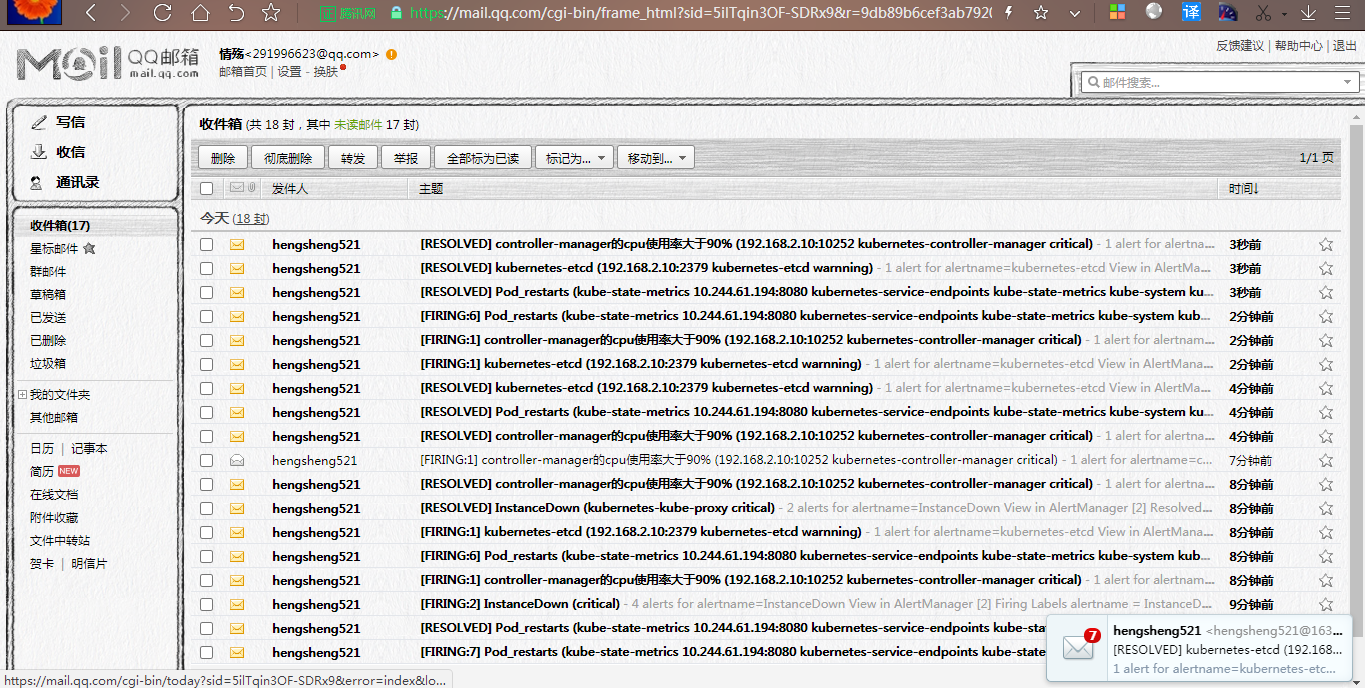Star the email received 3秒前 about controller-manager

tap(1326, 244)
